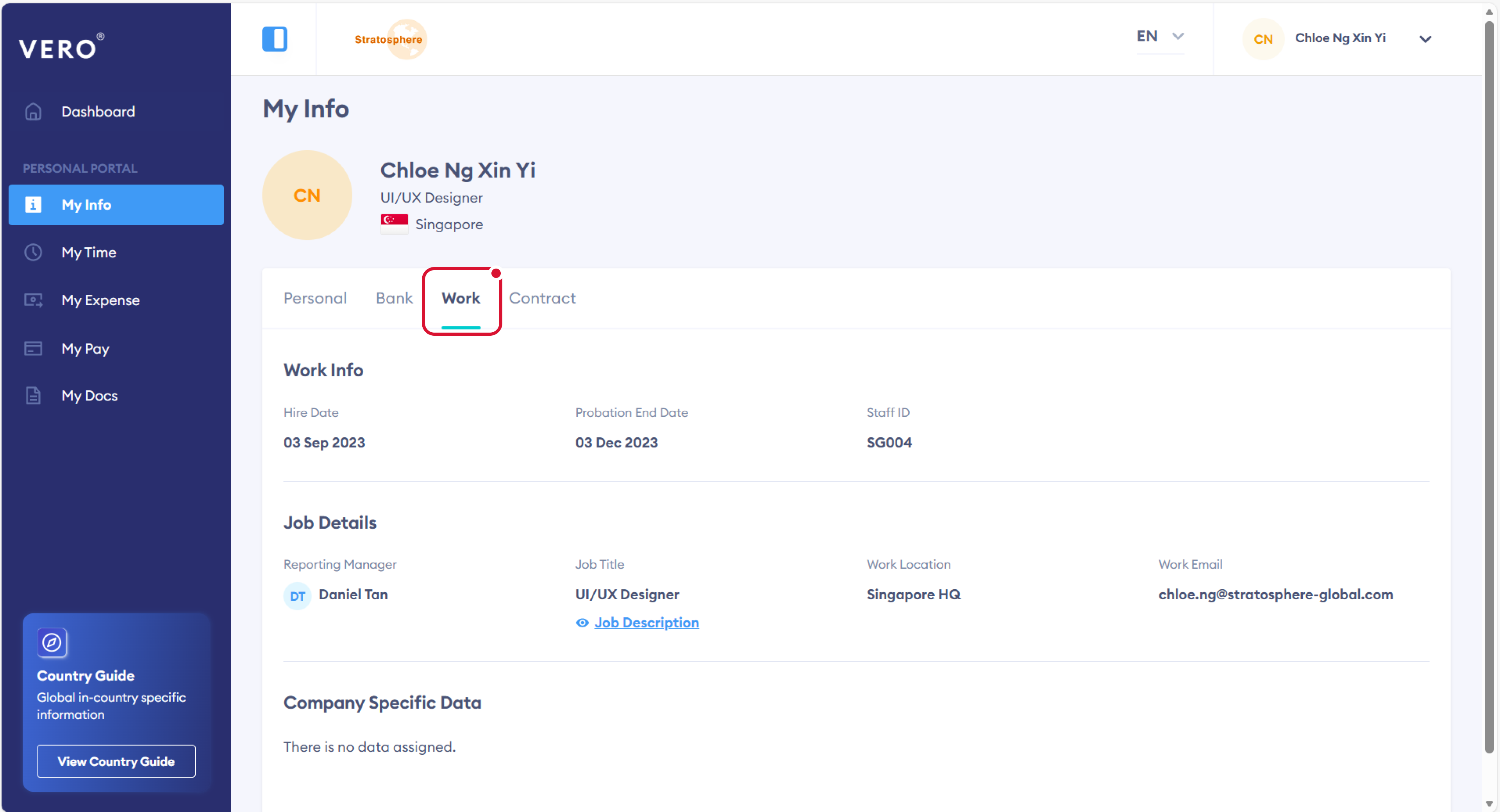Screen dimensions: 1500x812
Task: Click Daniel Tan DT avatar
Action: tap(297, 595)
